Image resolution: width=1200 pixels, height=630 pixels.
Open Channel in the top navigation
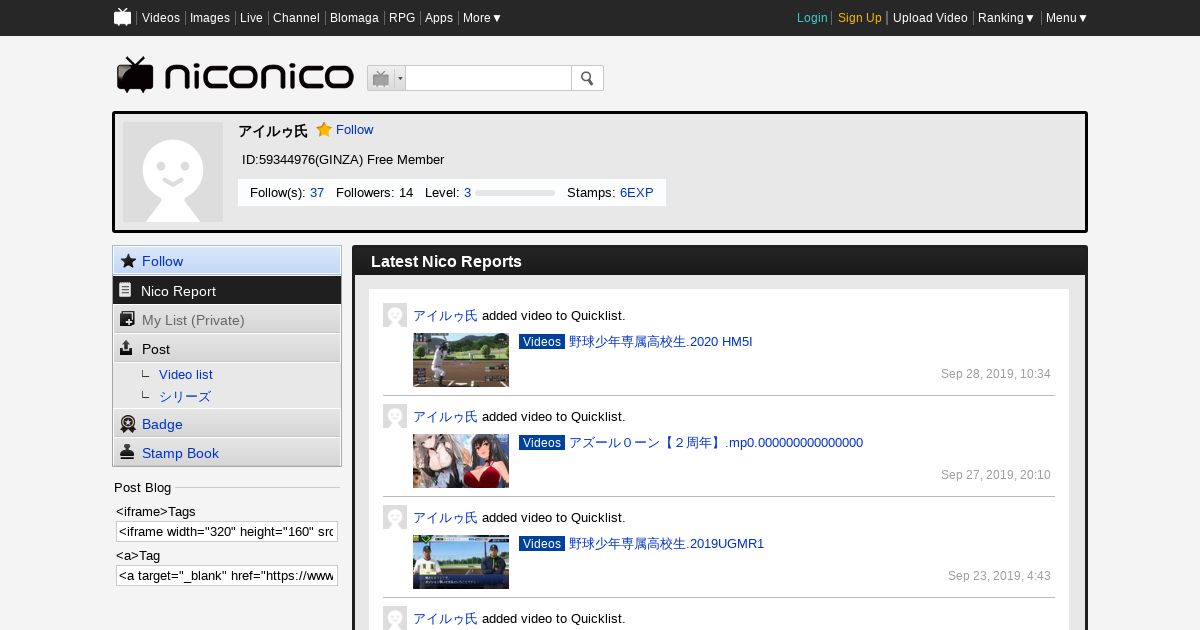click(x=296, y=18)
